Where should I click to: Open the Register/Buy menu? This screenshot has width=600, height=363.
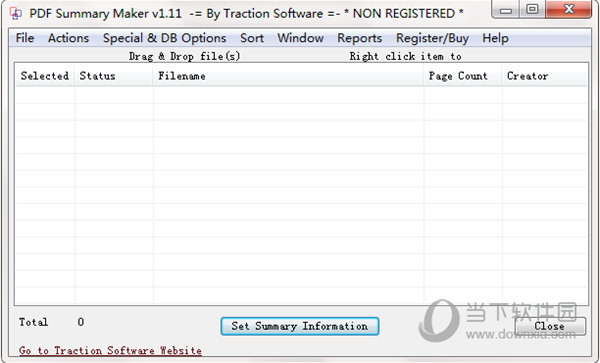[432, 38]
